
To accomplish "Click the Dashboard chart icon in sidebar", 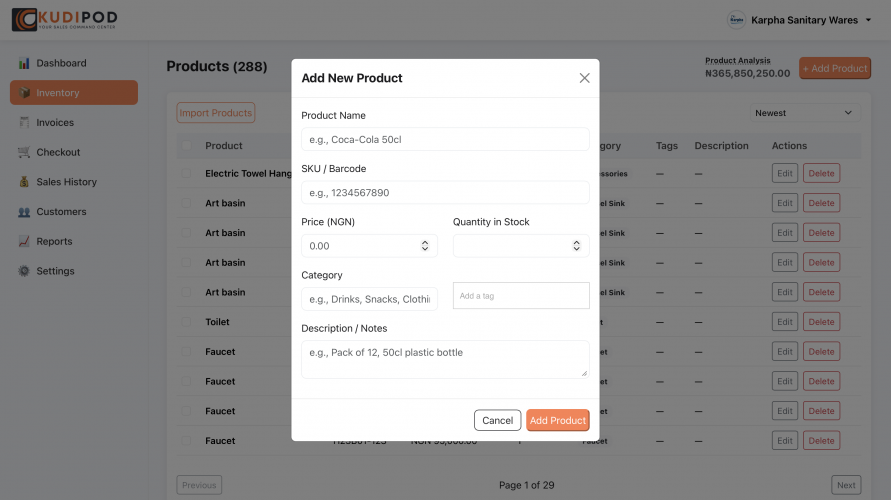I will [x=24, y=63].
